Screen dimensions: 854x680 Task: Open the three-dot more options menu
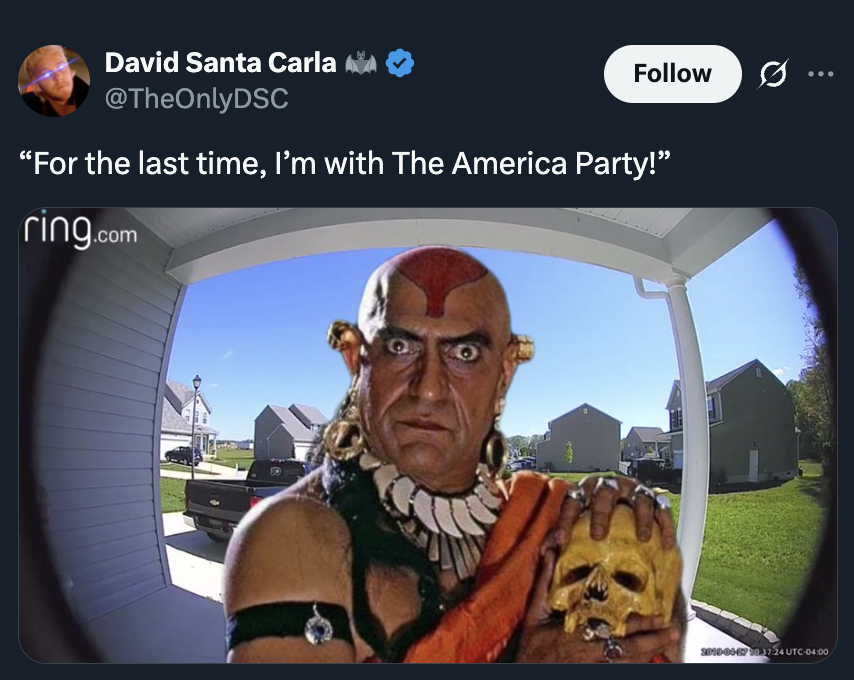tap(821, 74)
